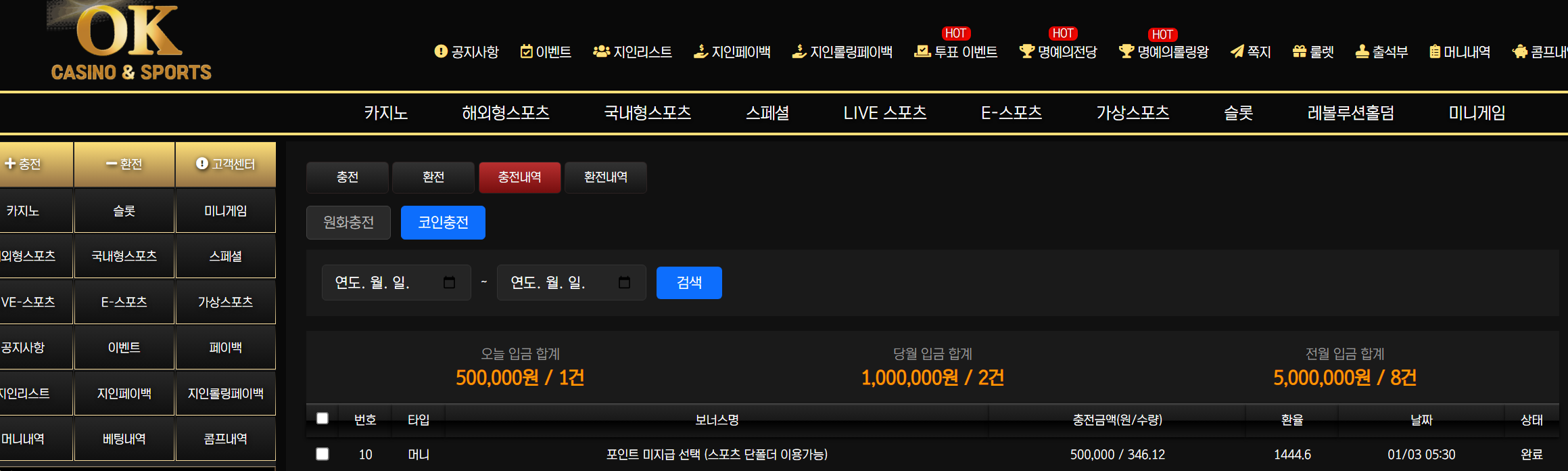Open the 이벤트 calendar icon link
Screen dimensions: 1568x471
[526, 51]
